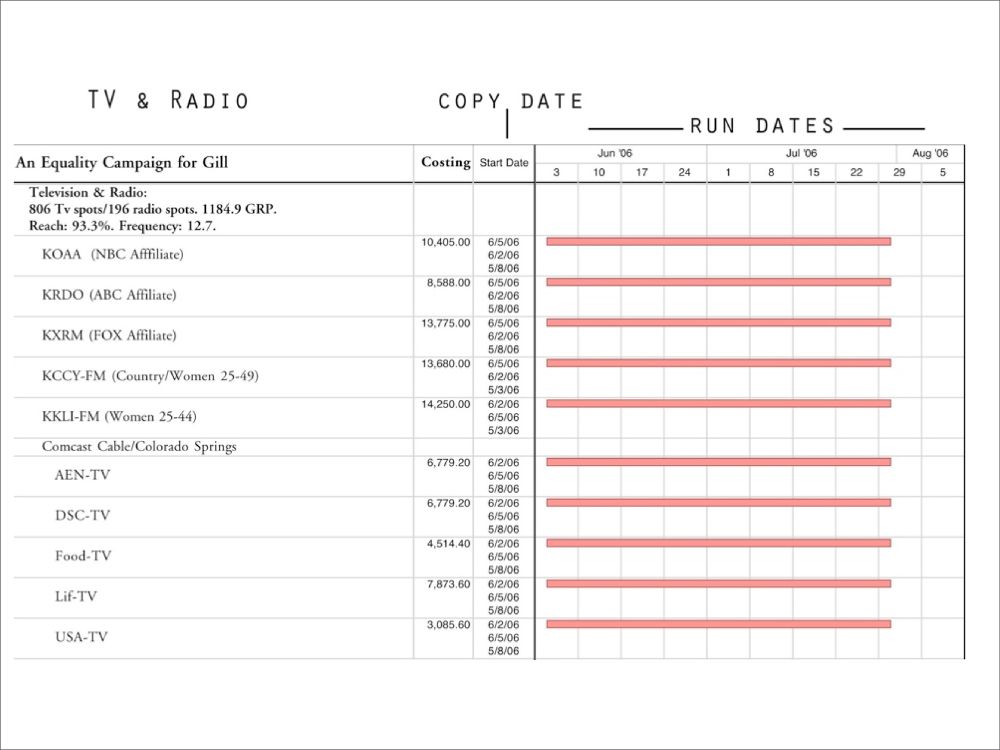Select the DSC-TV row label

click(82, 515)
